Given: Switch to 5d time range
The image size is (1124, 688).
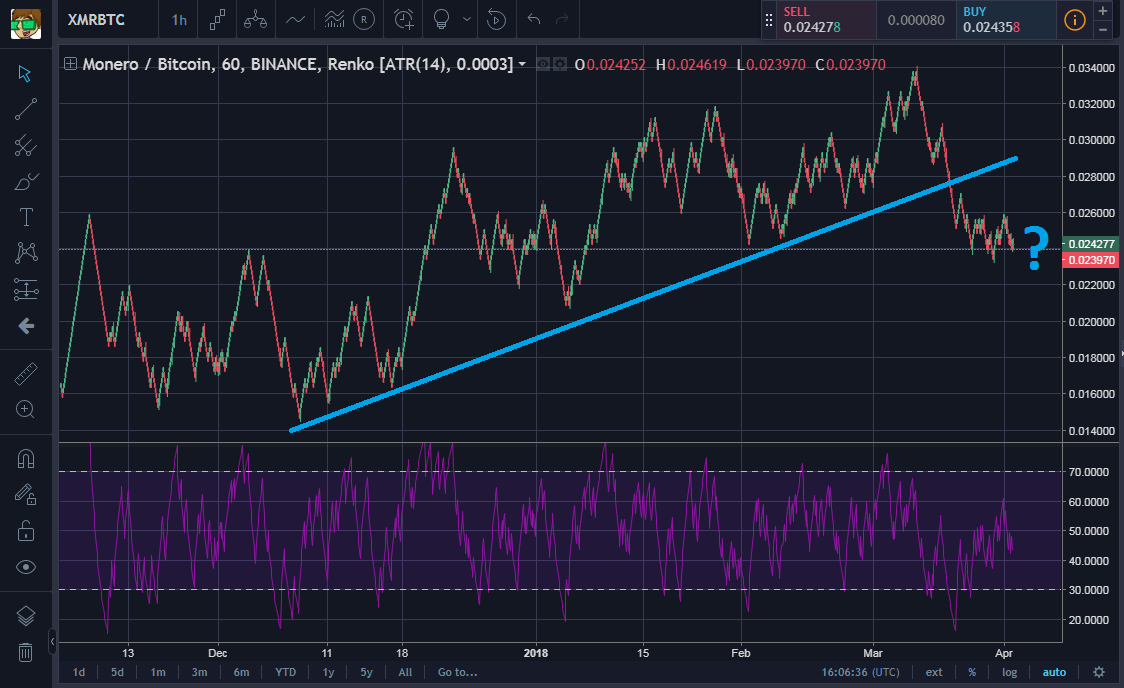Looking at the screenshot, I should pos(118,672).
